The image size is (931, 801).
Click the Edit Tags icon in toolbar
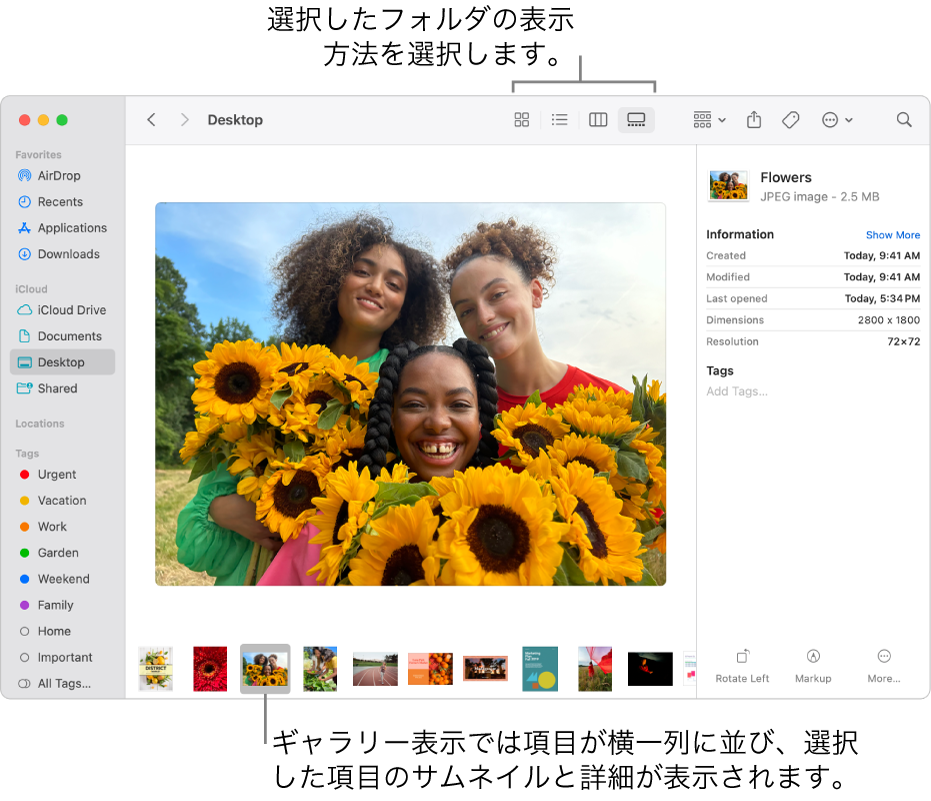(x=790, y=120)
